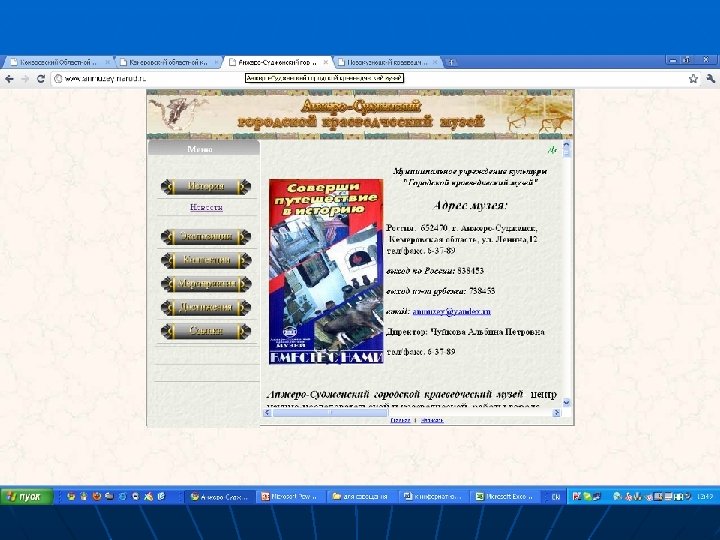Open the Microsoft PowerPoint taskbar button
The image size is (720, 540).
pos(292,497)
